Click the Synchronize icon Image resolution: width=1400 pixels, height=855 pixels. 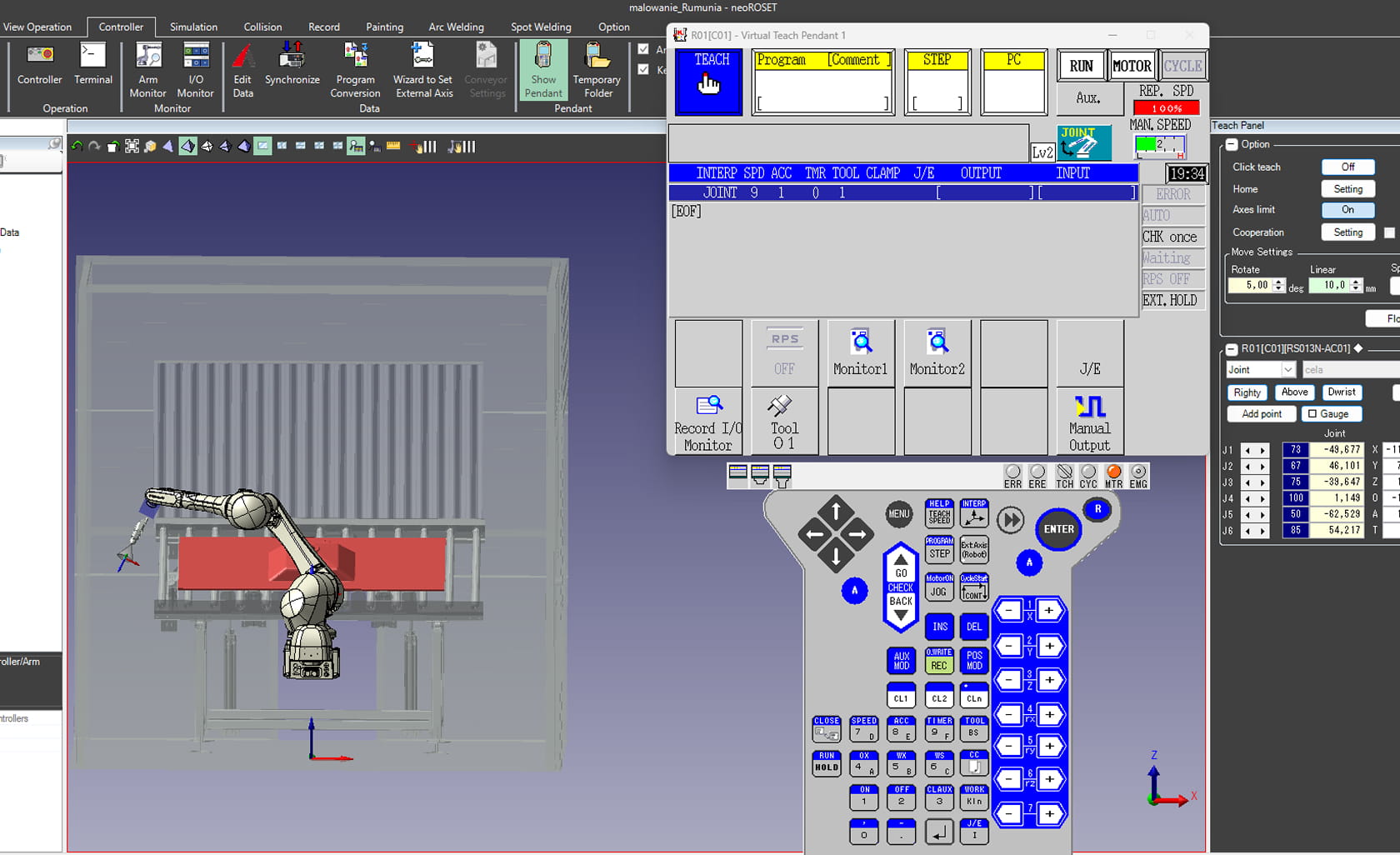[x=292, y=65]
